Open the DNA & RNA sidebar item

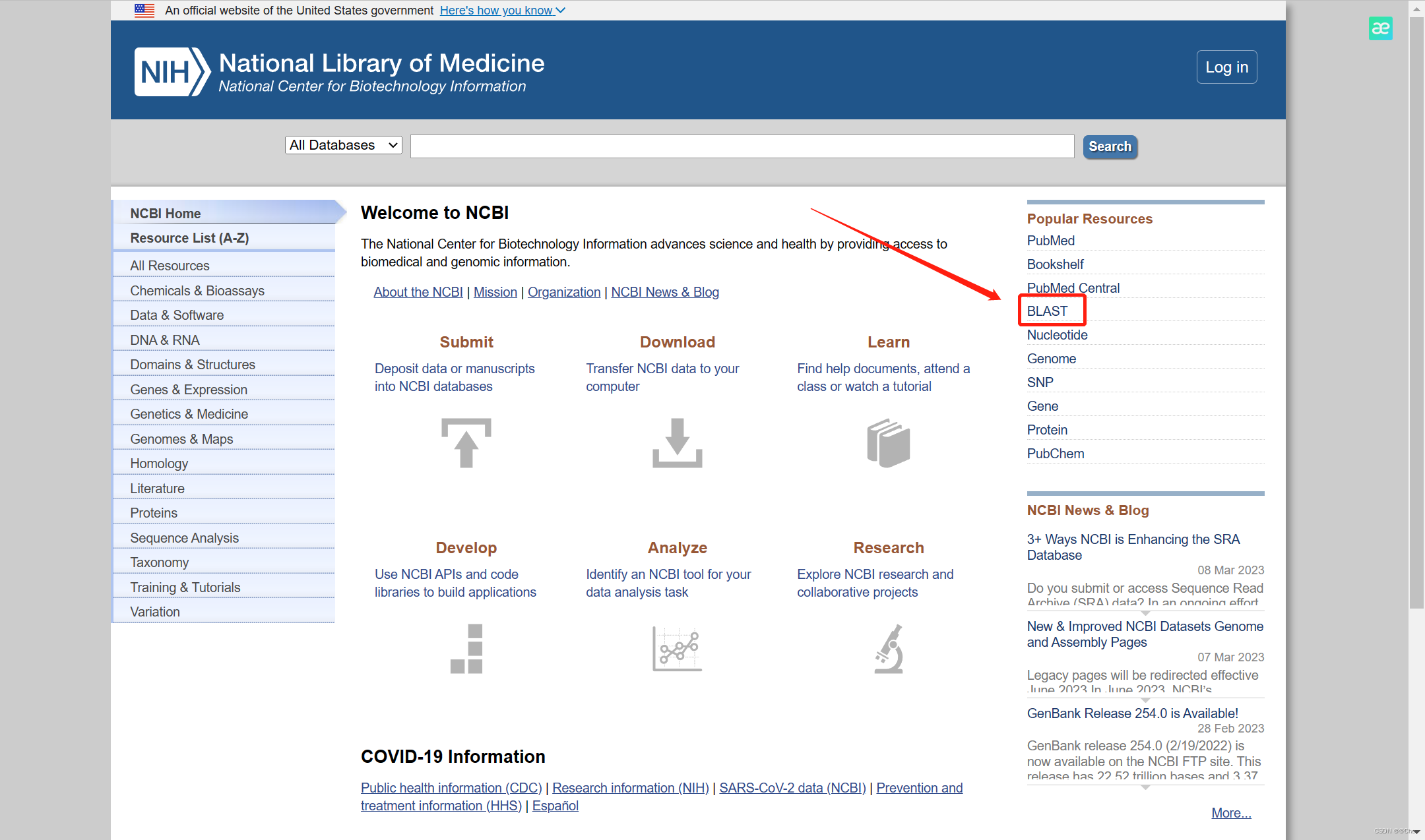[164, 340]
